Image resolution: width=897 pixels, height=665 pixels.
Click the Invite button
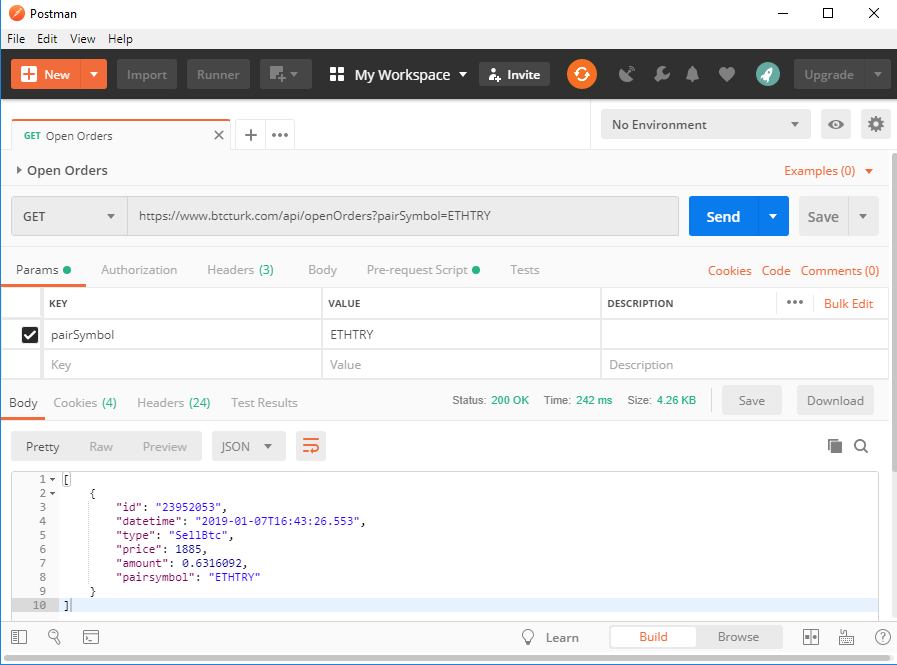click(514, 74)
